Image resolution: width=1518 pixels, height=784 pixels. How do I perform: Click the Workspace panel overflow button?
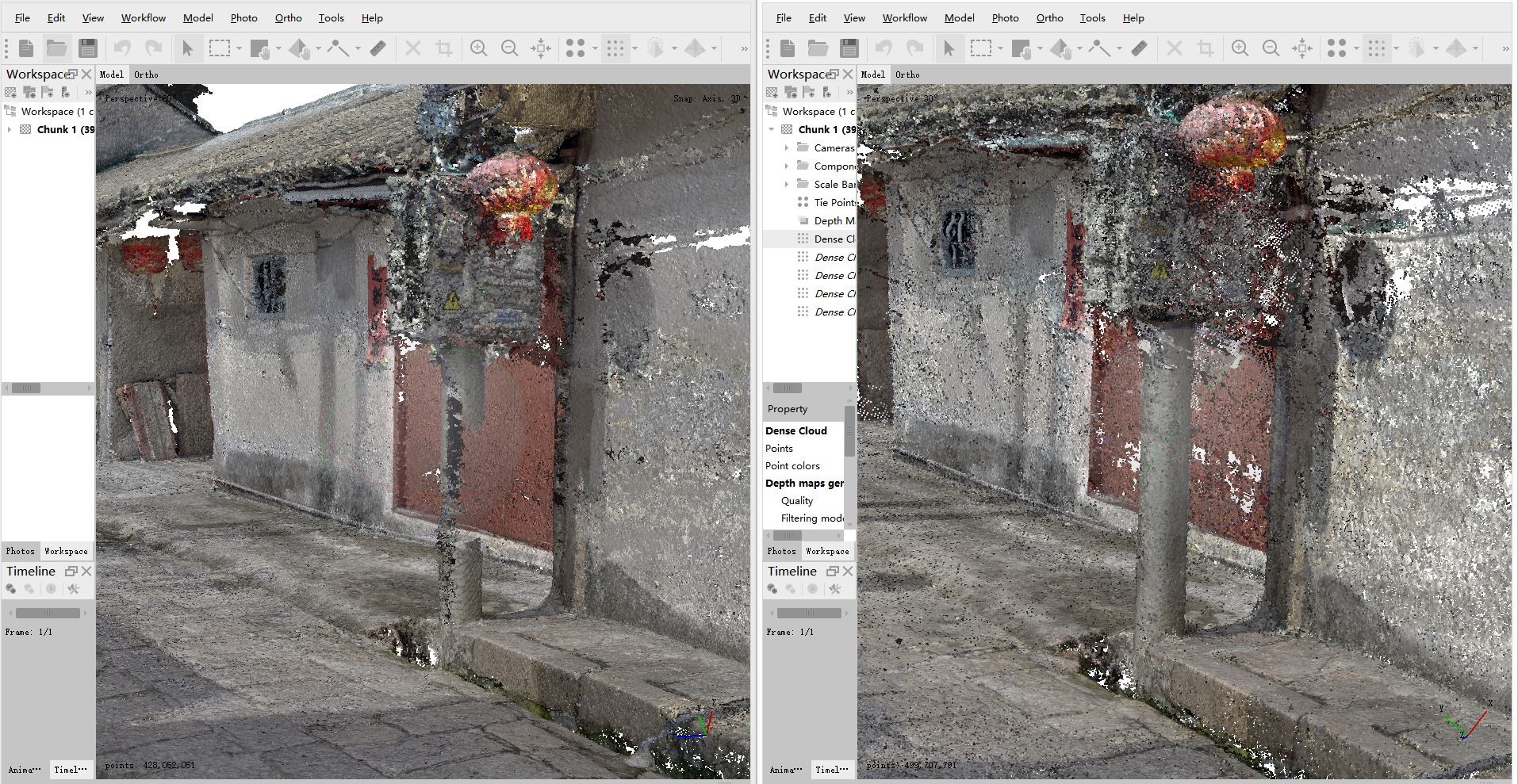[87, 92]
